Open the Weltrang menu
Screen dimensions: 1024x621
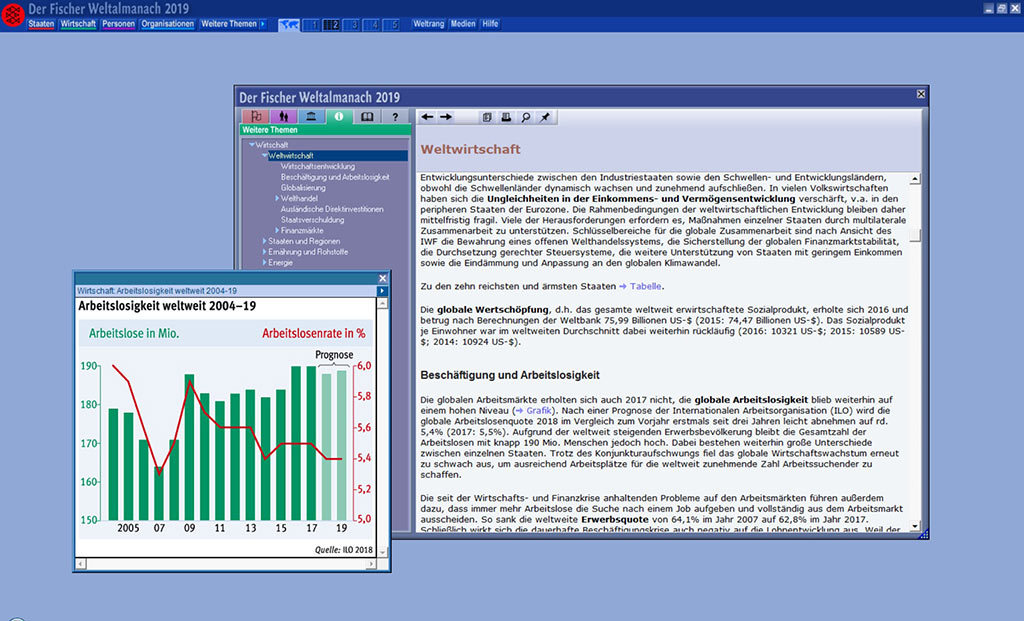pyautogui.click(x=428, y=24)
